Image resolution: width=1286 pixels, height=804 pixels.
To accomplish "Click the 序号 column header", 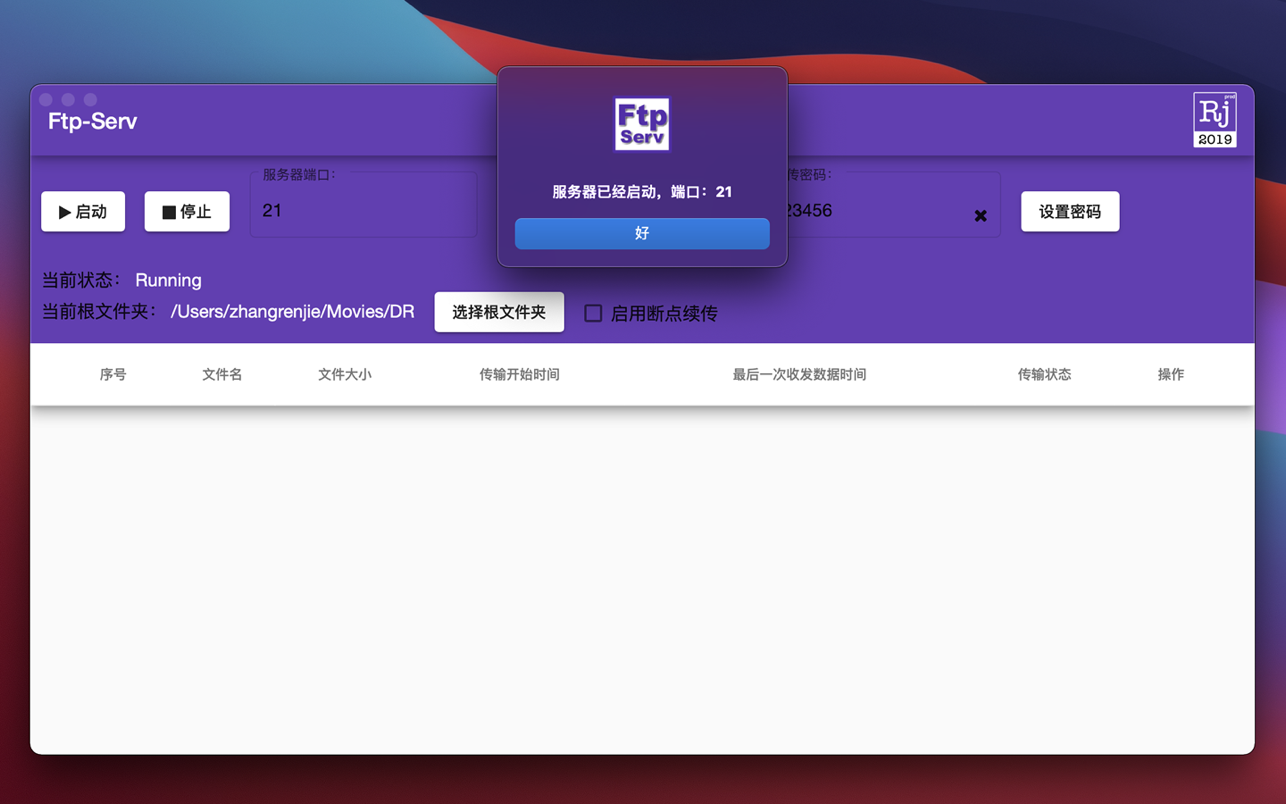I will click(113, 374).
